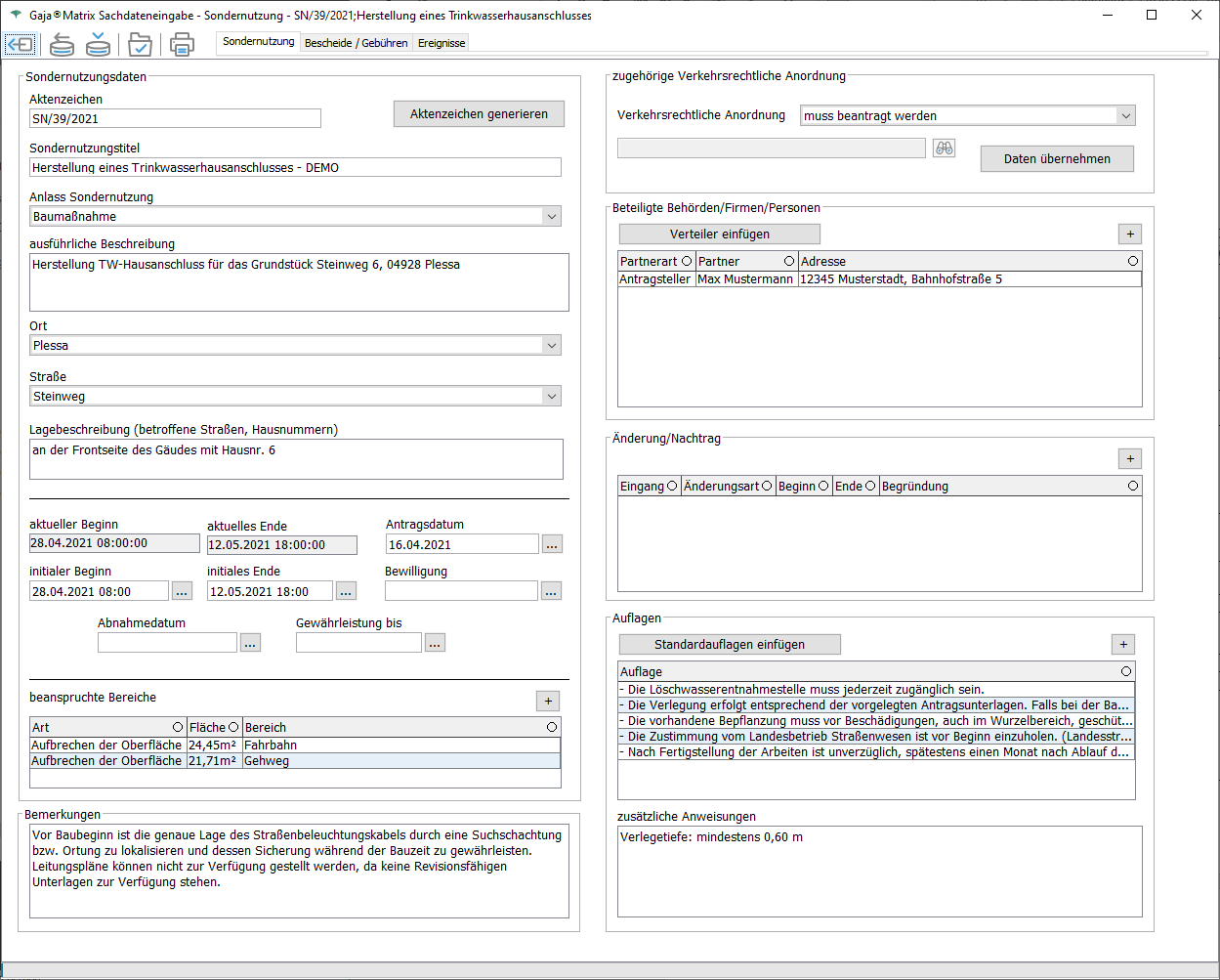1220x980 pixels.
Task: Open the Straße dropdown showing Steinweg
Action: click(552, 396)
